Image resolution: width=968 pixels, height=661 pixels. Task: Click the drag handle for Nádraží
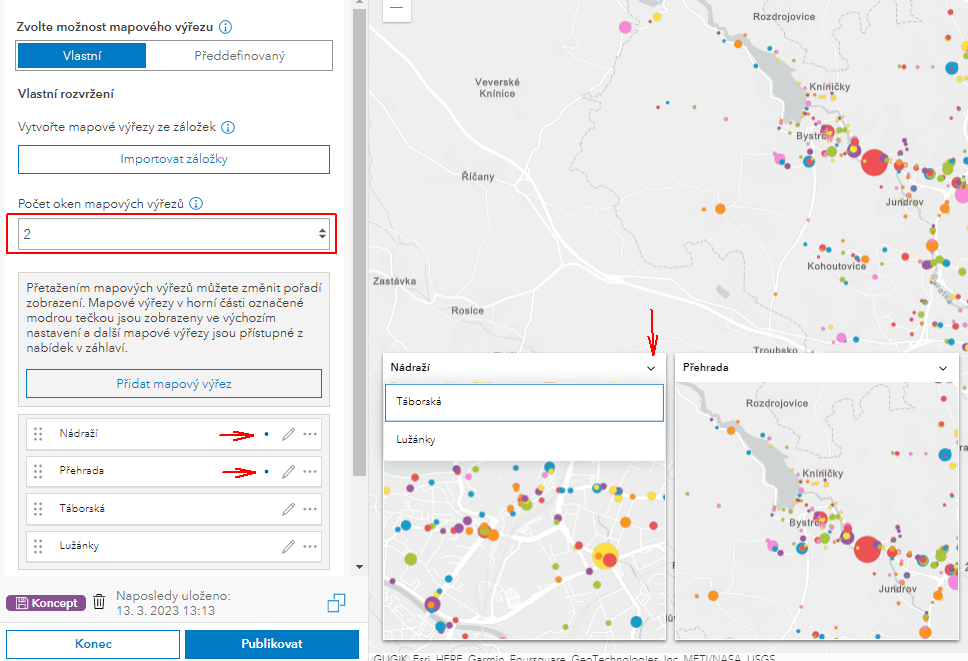(38, 434)
